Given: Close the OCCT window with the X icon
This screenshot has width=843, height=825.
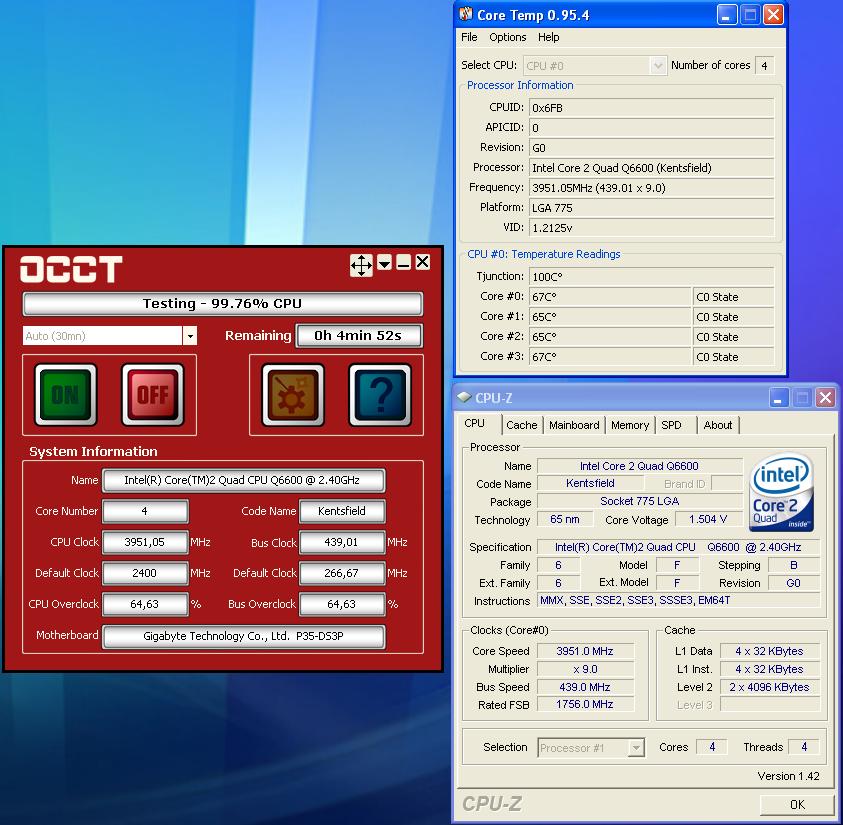Looking at the screenshot, I should [x=423, y=262].
